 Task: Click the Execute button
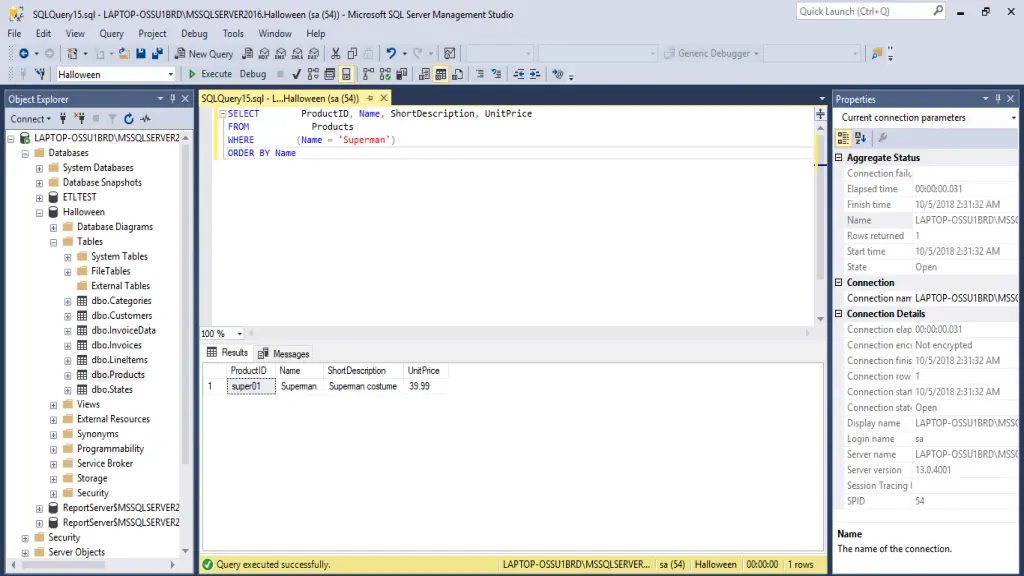(210, 74)
